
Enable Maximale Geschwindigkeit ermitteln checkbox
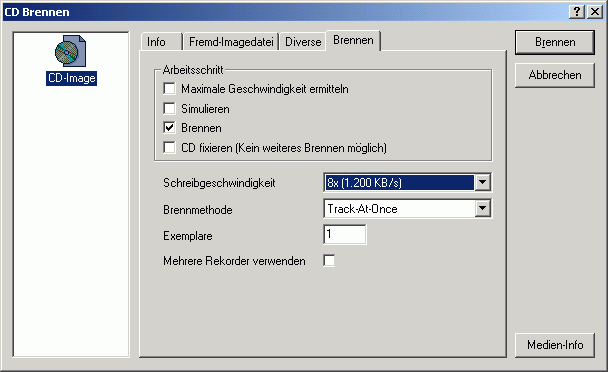(169, 88)
